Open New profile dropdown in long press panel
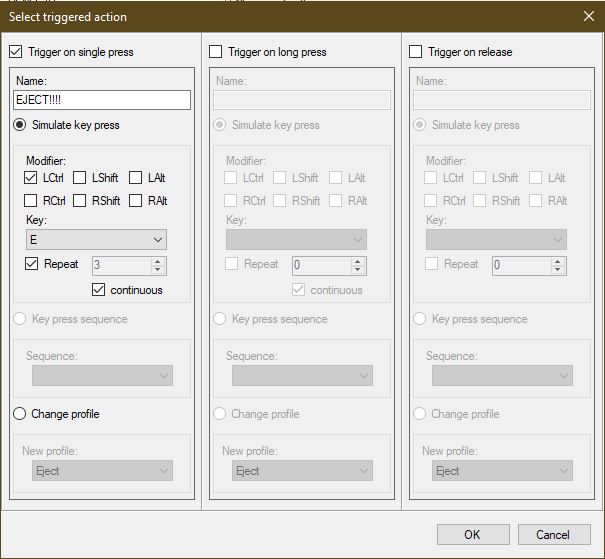This screenshot has width=605, height=559. point(302,471)
